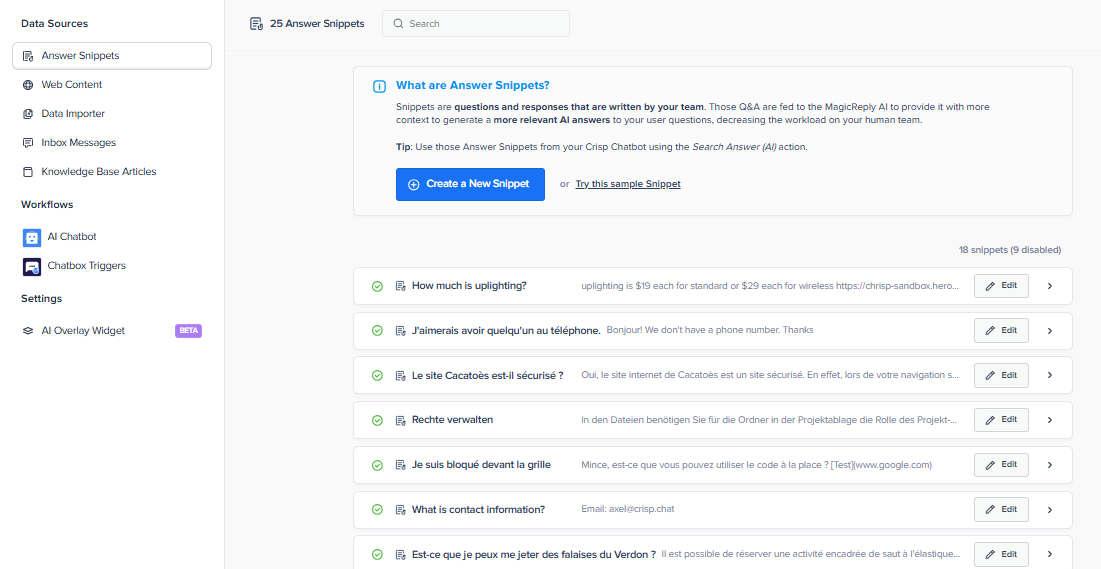Expand the What is contact information chevron

[1050, 510]
